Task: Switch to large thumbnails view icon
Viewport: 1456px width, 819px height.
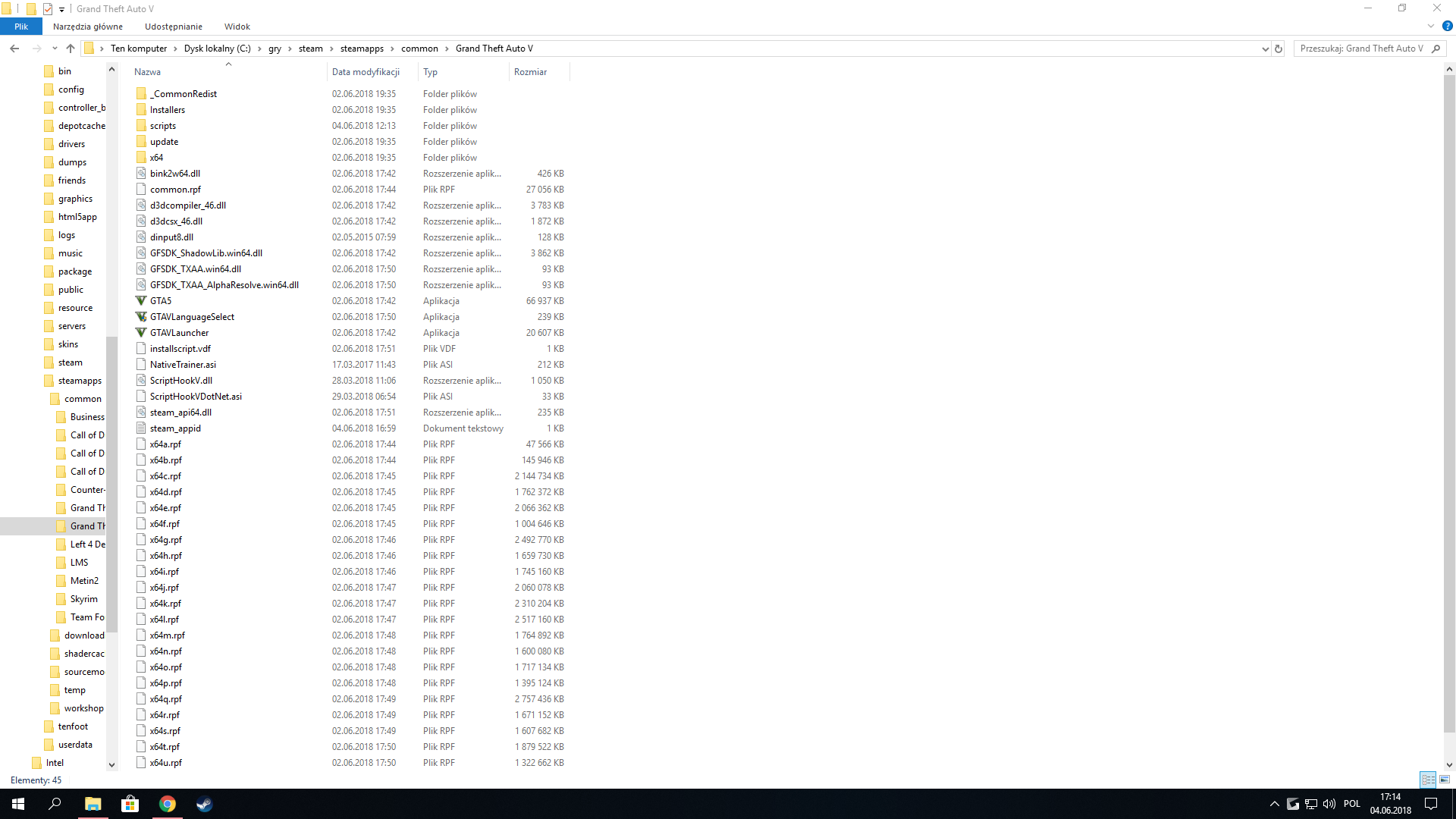Action: (1445, 780)
